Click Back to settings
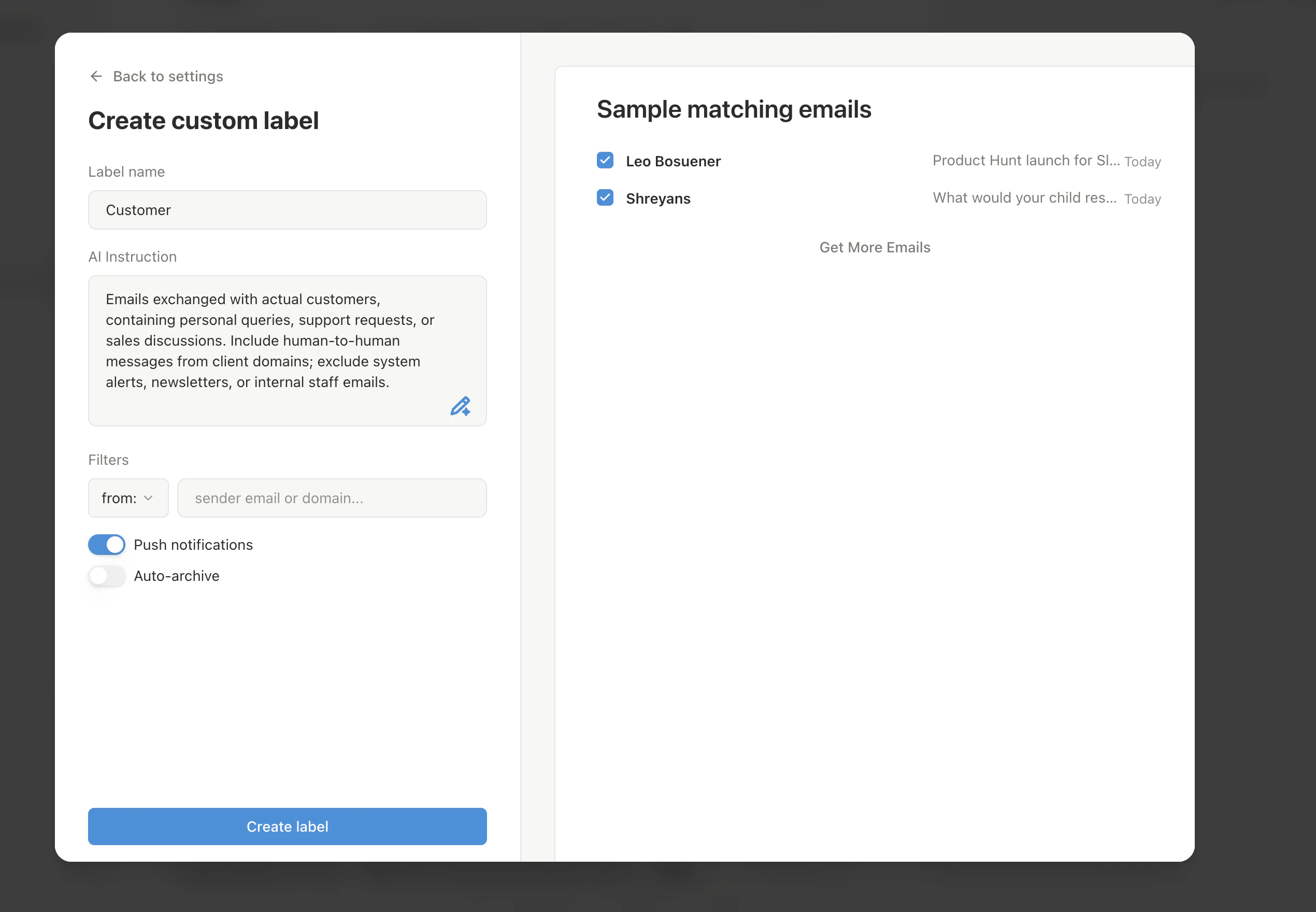Viewport: 1316px width, 912px height. tap(168, 76)
